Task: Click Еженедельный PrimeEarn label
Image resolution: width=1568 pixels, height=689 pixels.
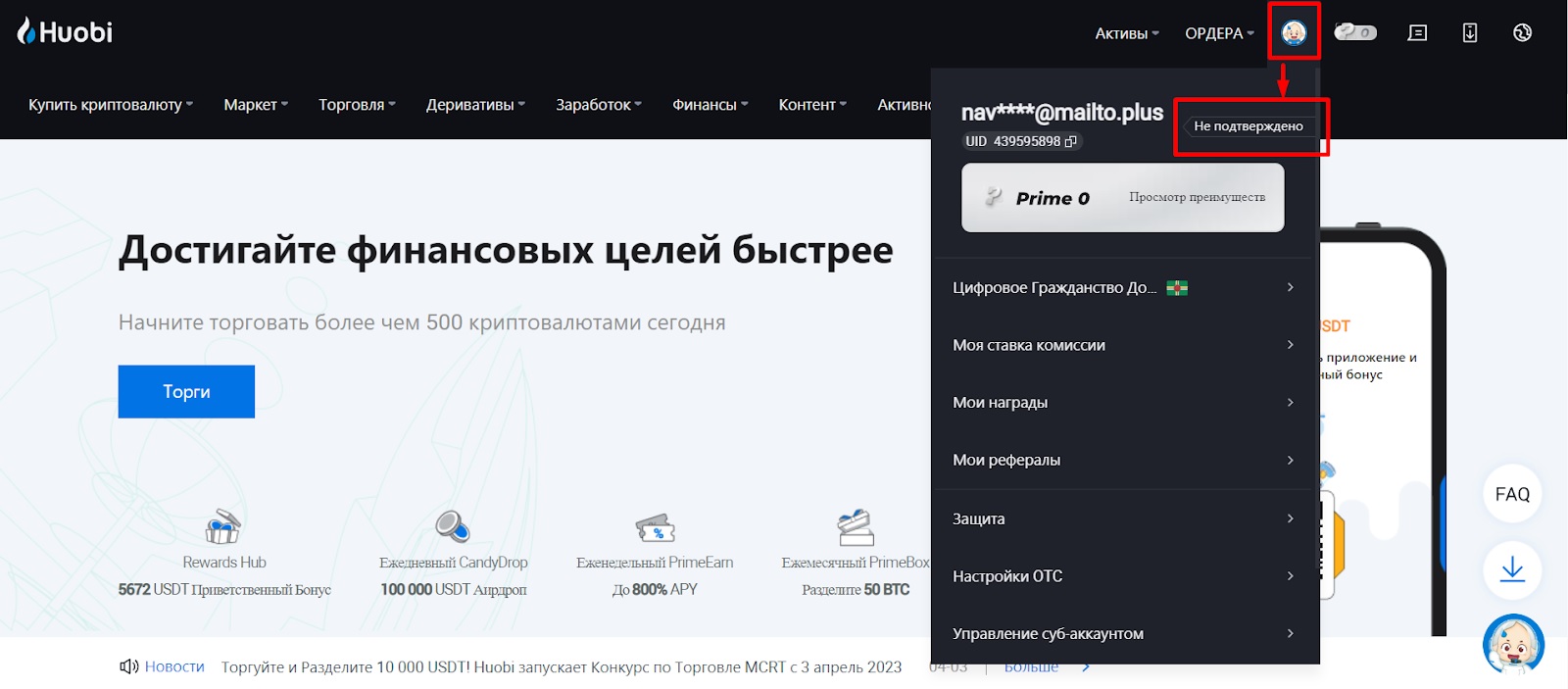Action: tap(655, 563)
